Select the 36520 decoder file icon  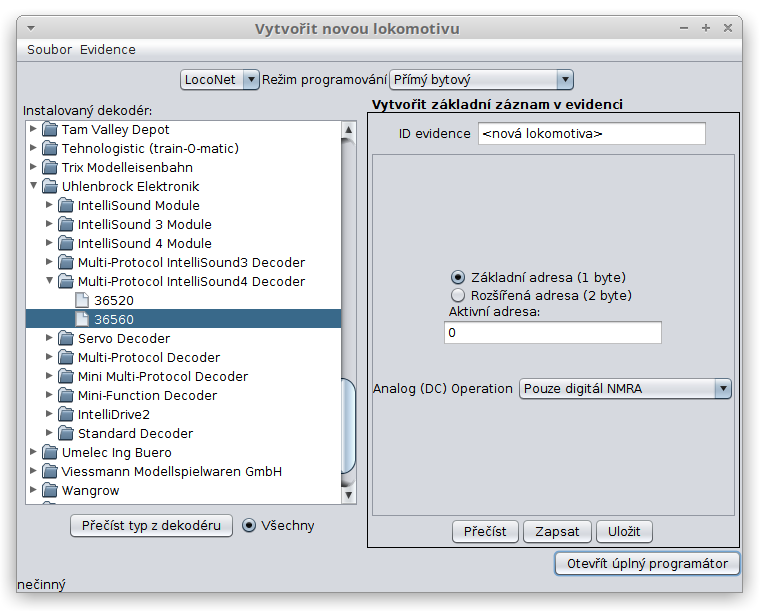coord(83,301)
